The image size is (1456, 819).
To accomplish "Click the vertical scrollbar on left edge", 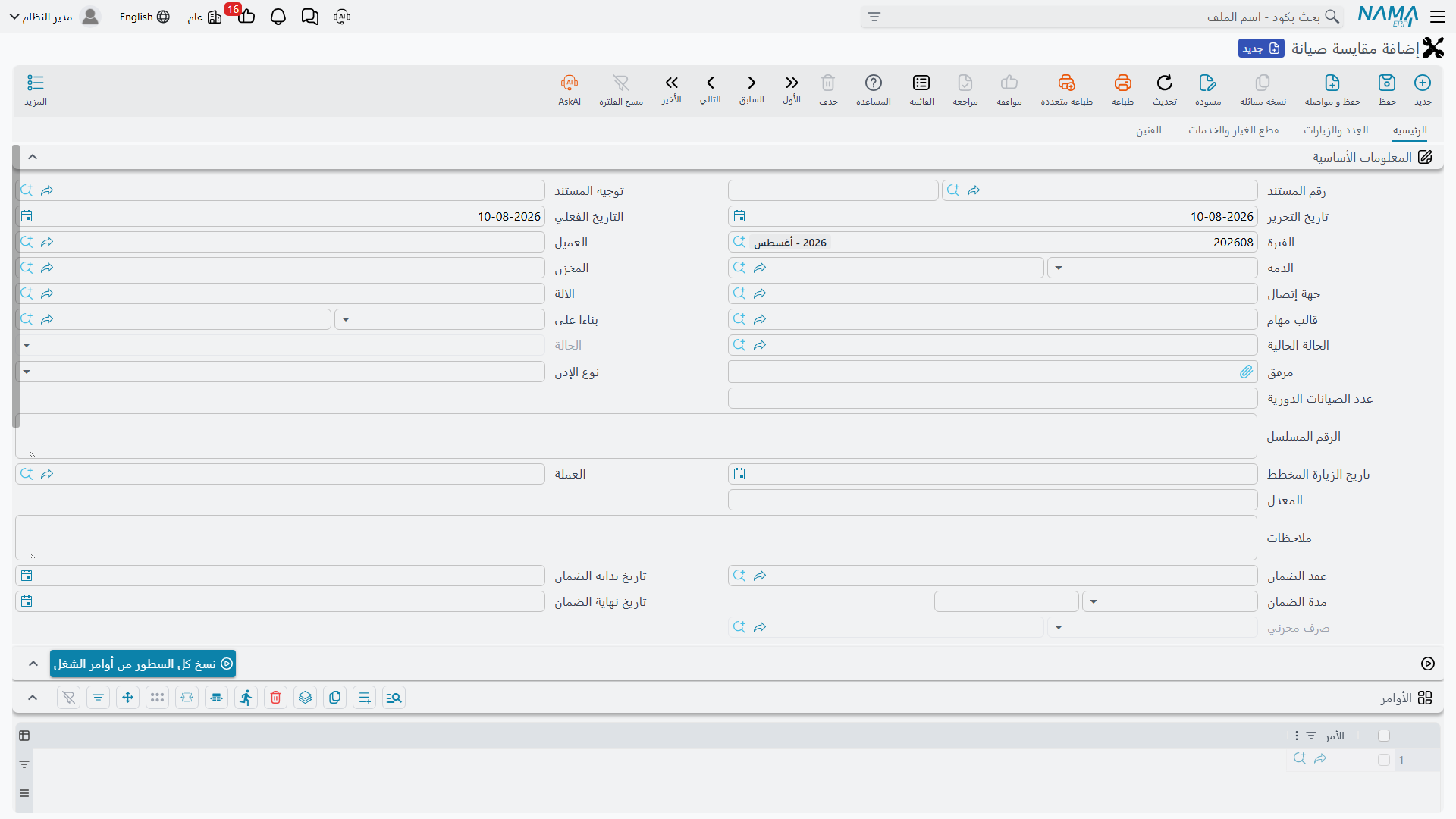I will pos(16,287).
